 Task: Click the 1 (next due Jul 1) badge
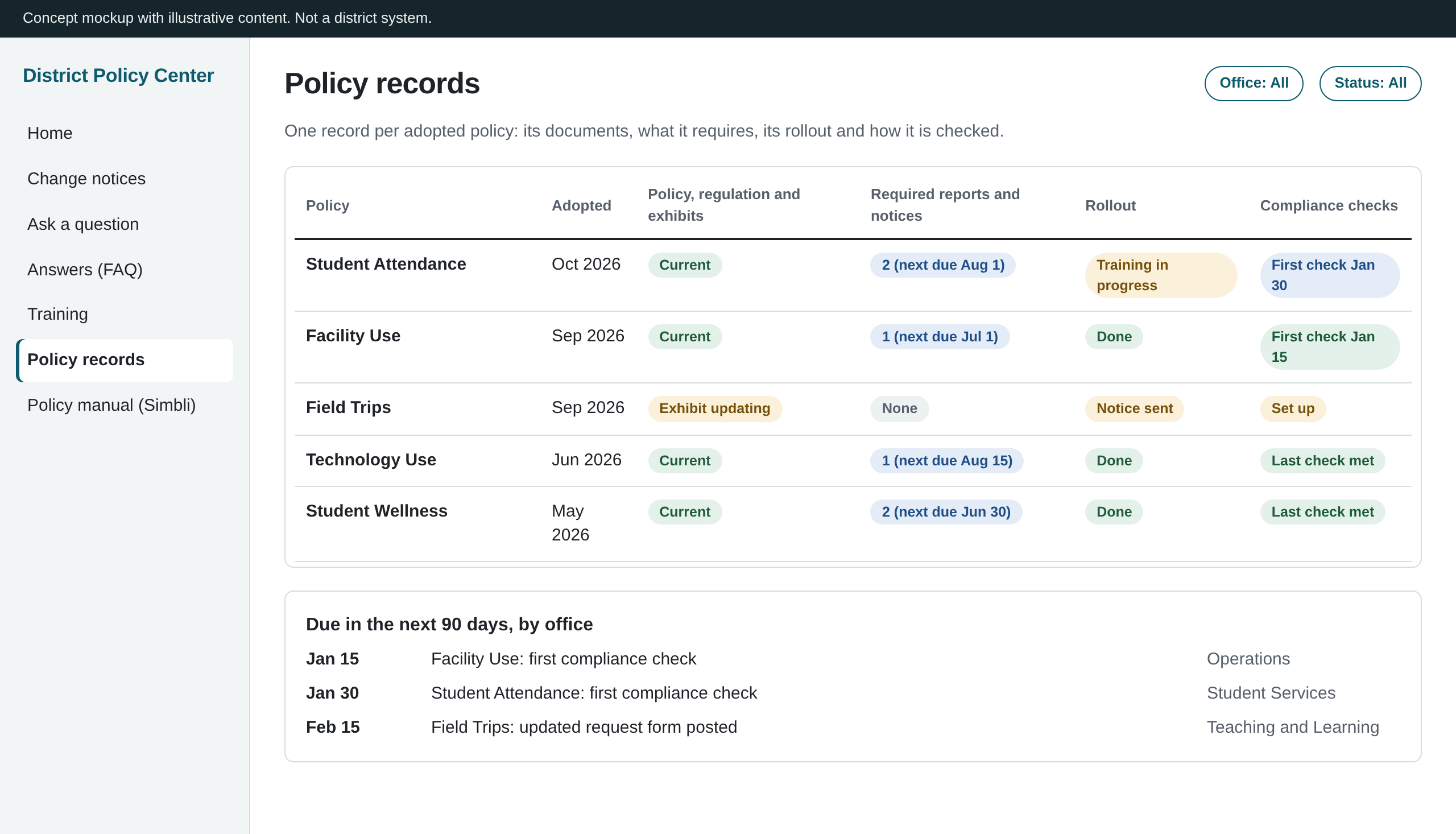tap(940, 337)
